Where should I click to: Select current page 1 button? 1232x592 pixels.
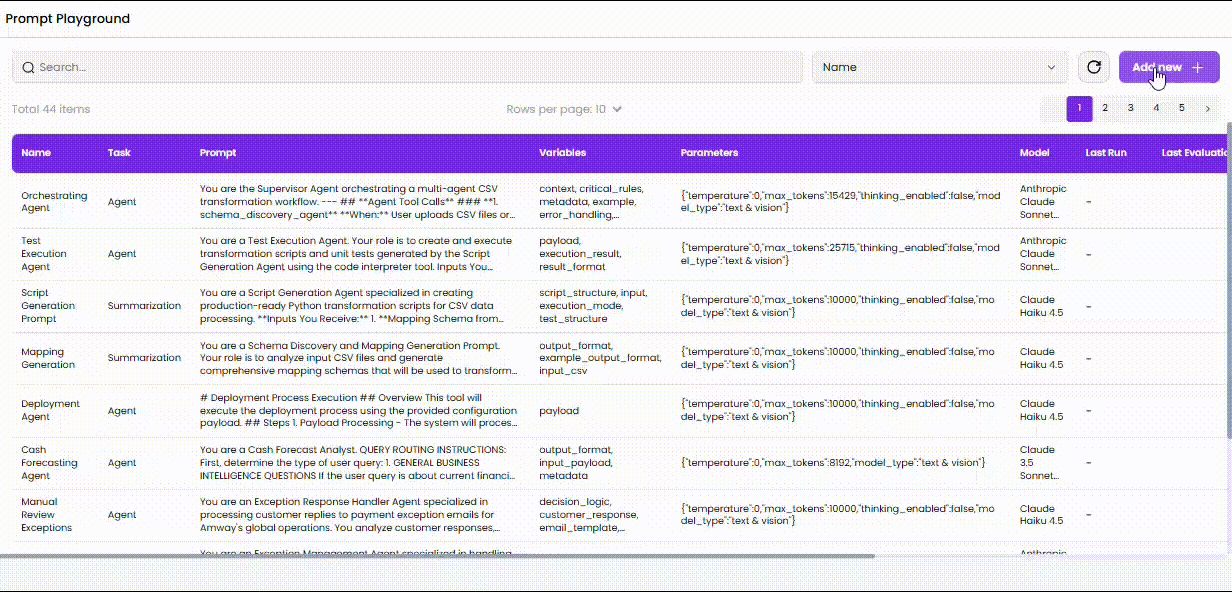click(1079, 108)
